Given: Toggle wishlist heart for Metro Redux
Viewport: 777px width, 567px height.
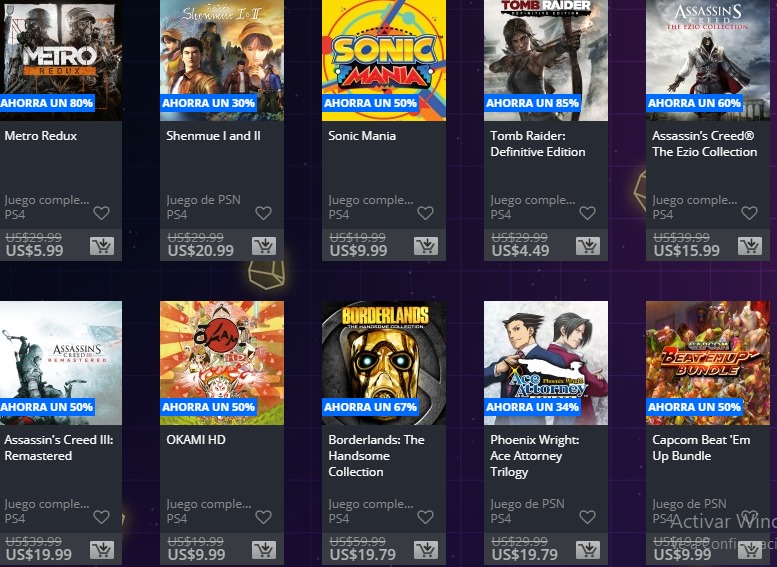Looking at the screenshot, I should (x=102, y=213).
